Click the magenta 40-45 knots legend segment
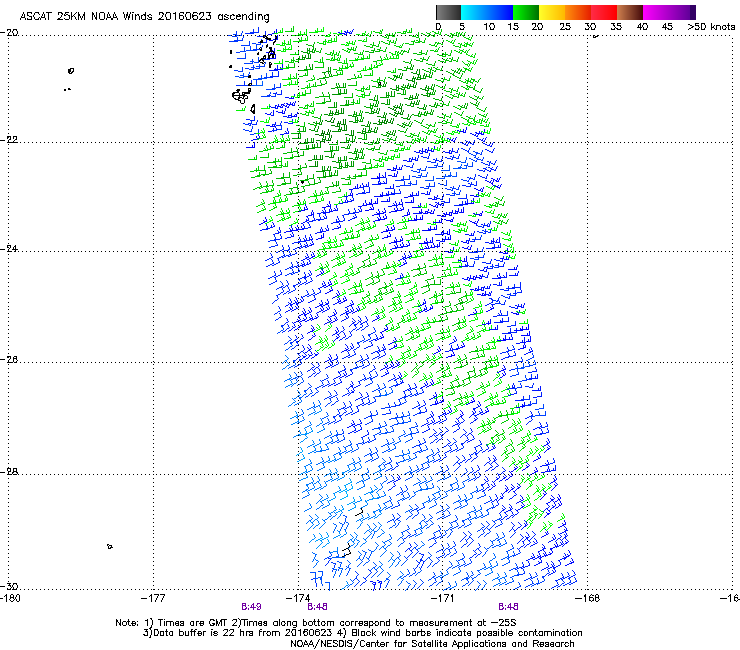 (656, 12)
